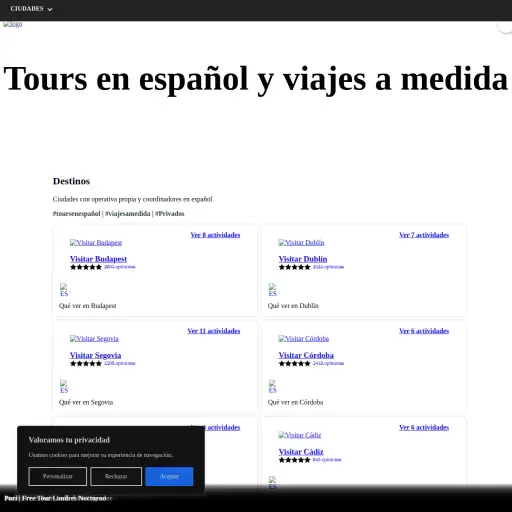Open the Visitar Cádiz image thumbnail

[300, 435]
